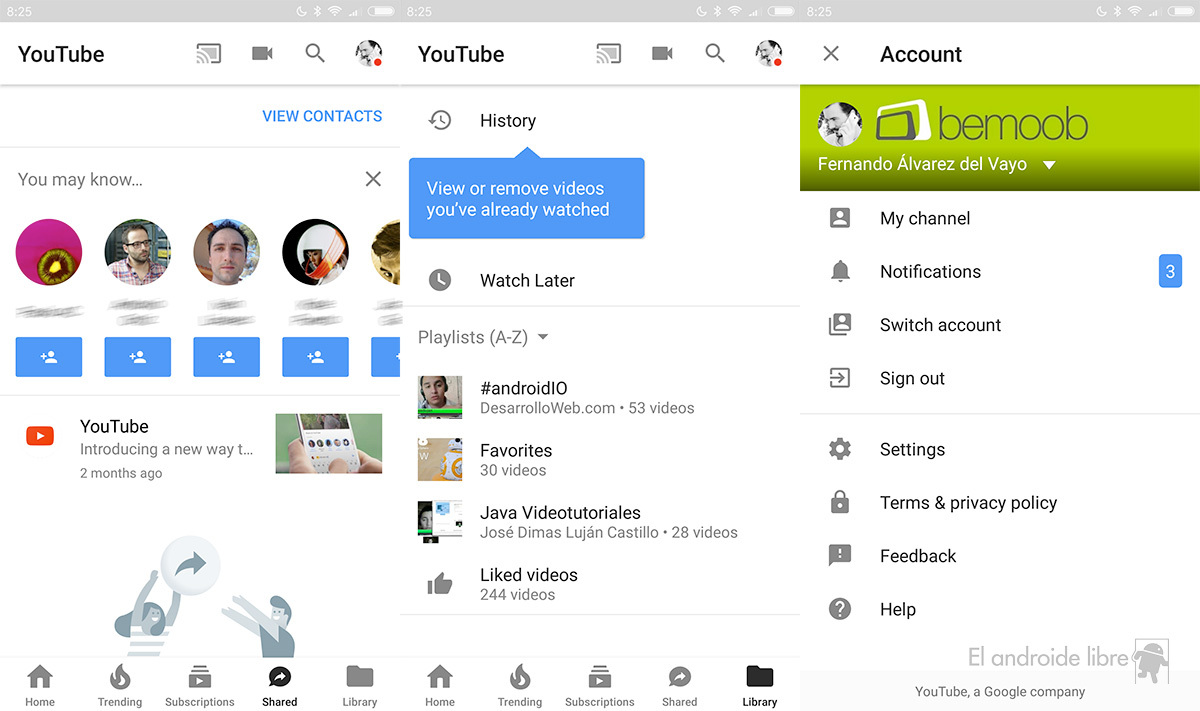Add the contact with the pink kiwi avatar
The height and width of the screenshot is (711, 1200).
(49, 357)
